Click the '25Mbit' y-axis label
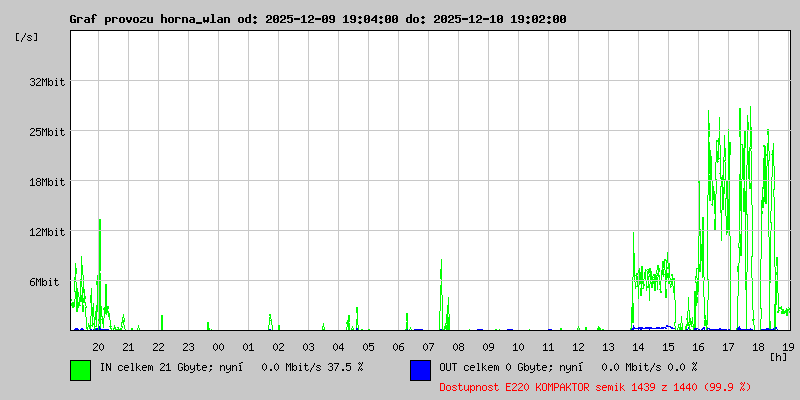The height and width of the screenshot is (400, 800). [x=47, y=132]
